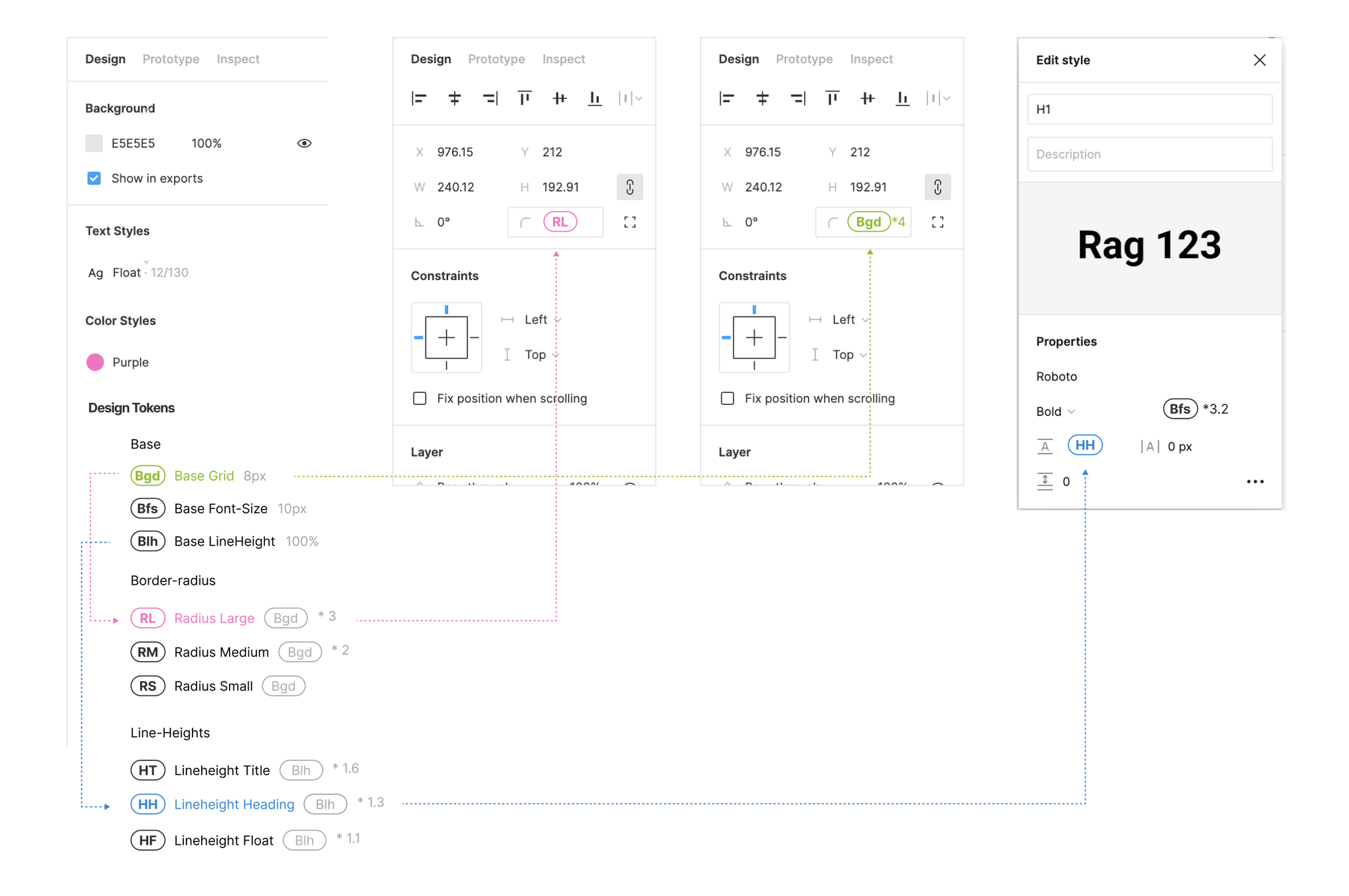The height and width of the screenshot is (896, 1349).
Task: Toggle Background visibility eye icon
Action: click(304, 143)
